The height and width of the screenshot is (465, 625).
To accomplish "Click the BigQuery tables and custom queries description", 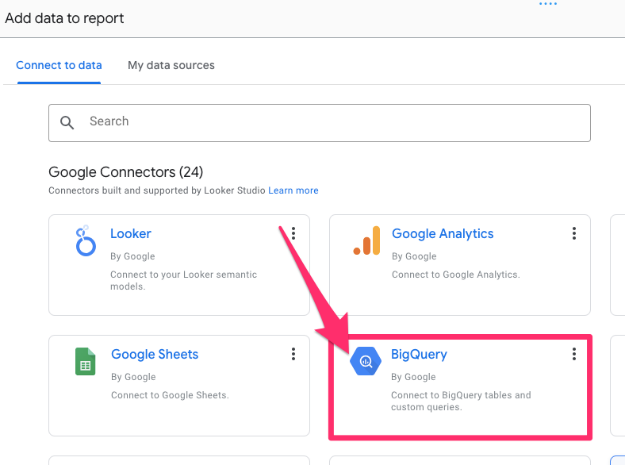I will coord(460,400).
